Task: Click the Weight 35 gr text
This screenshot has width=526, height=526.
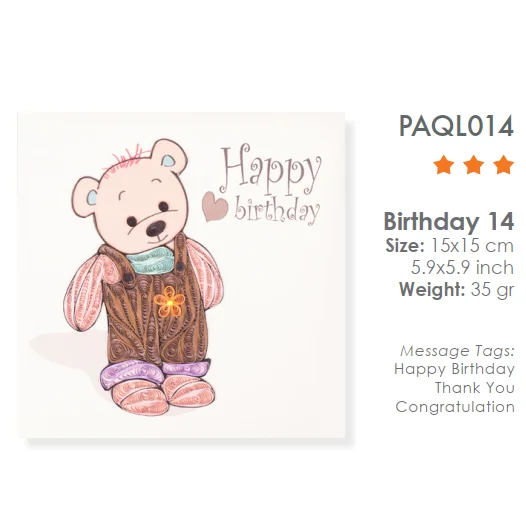Action: (x=457, y=290)
